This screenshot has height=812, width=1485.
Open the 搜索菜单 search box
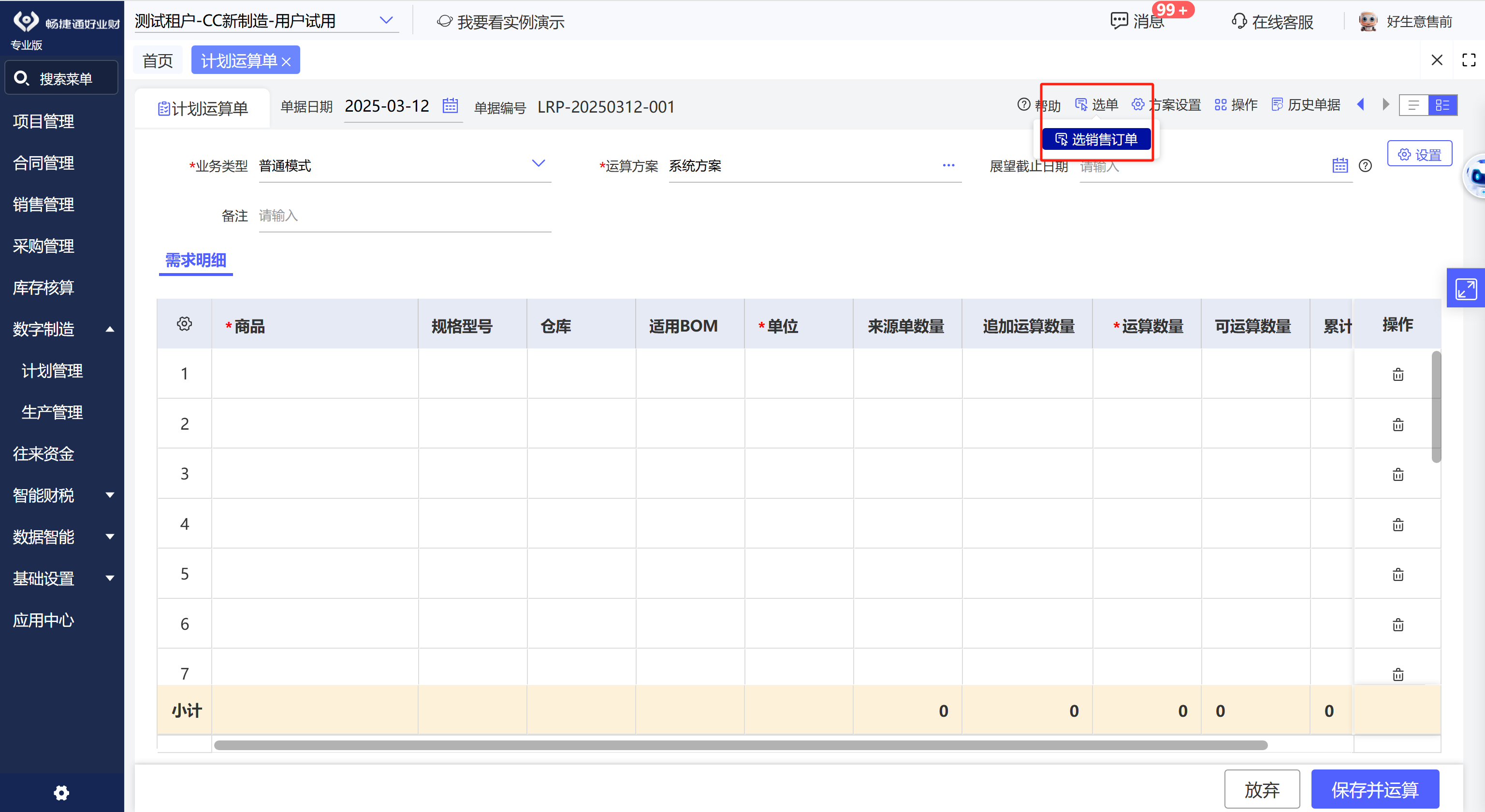tap(61, 78)
